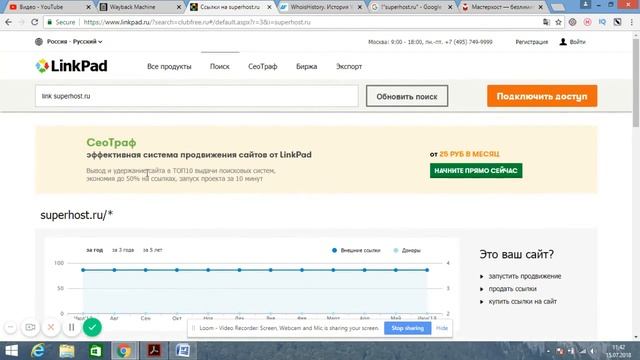Image resolution: width=640 pixels, height=360 pixels.
Task: Bookmark page with the star icon
Action: tap(558, 22)
